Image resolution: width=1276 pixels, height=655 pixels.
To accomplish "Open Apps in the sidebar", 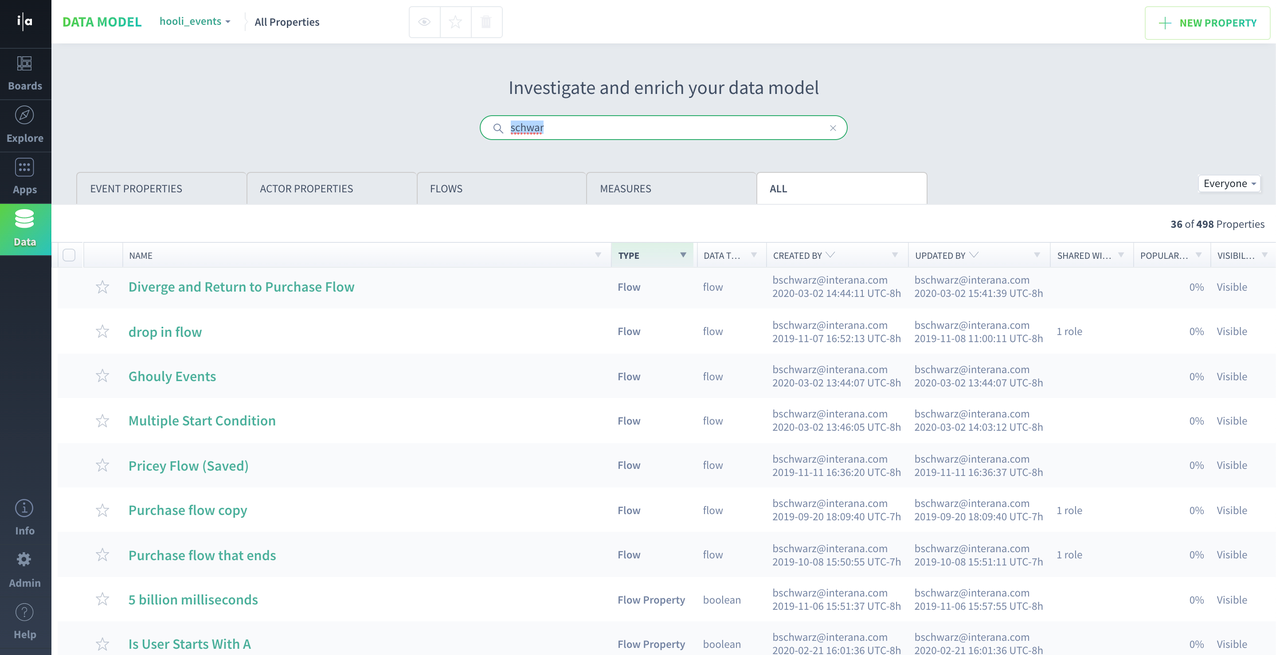I will [x=25, y=177].
